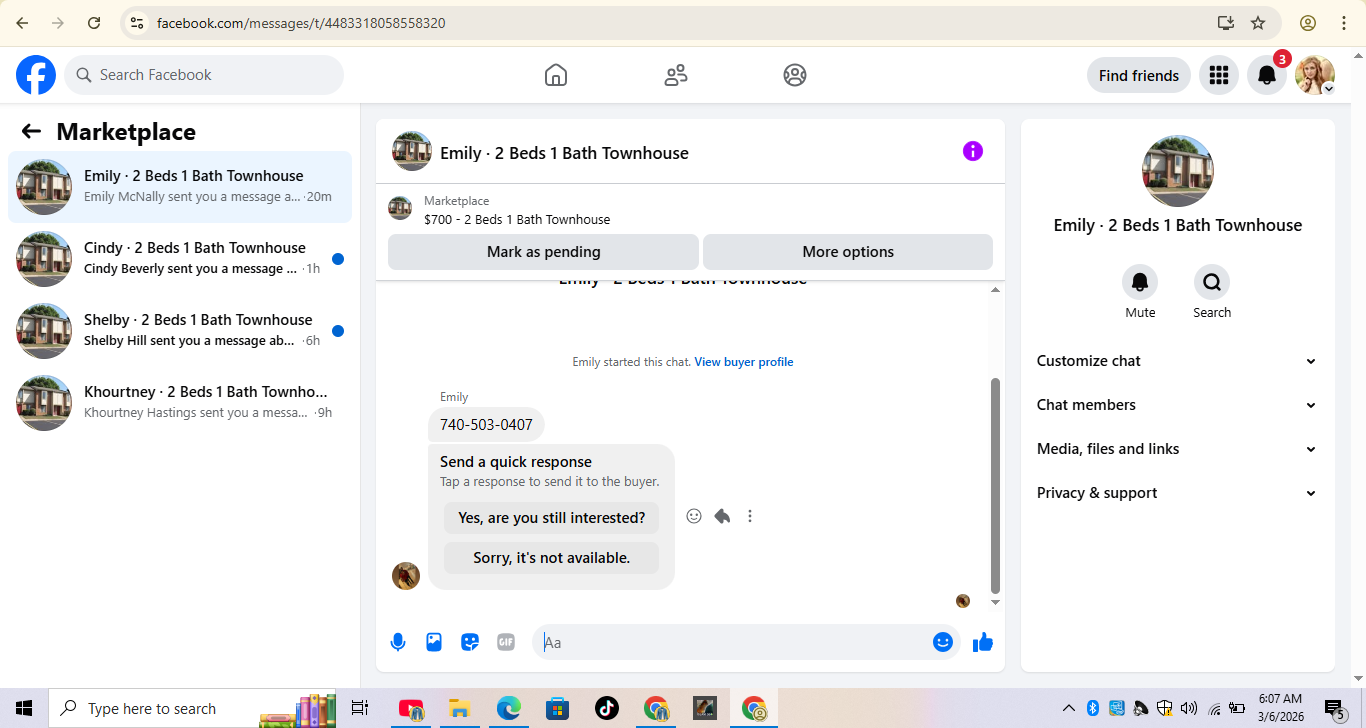Open Task View on taskbar
The height and width of the screenshot is (728, 1366).
360,709
